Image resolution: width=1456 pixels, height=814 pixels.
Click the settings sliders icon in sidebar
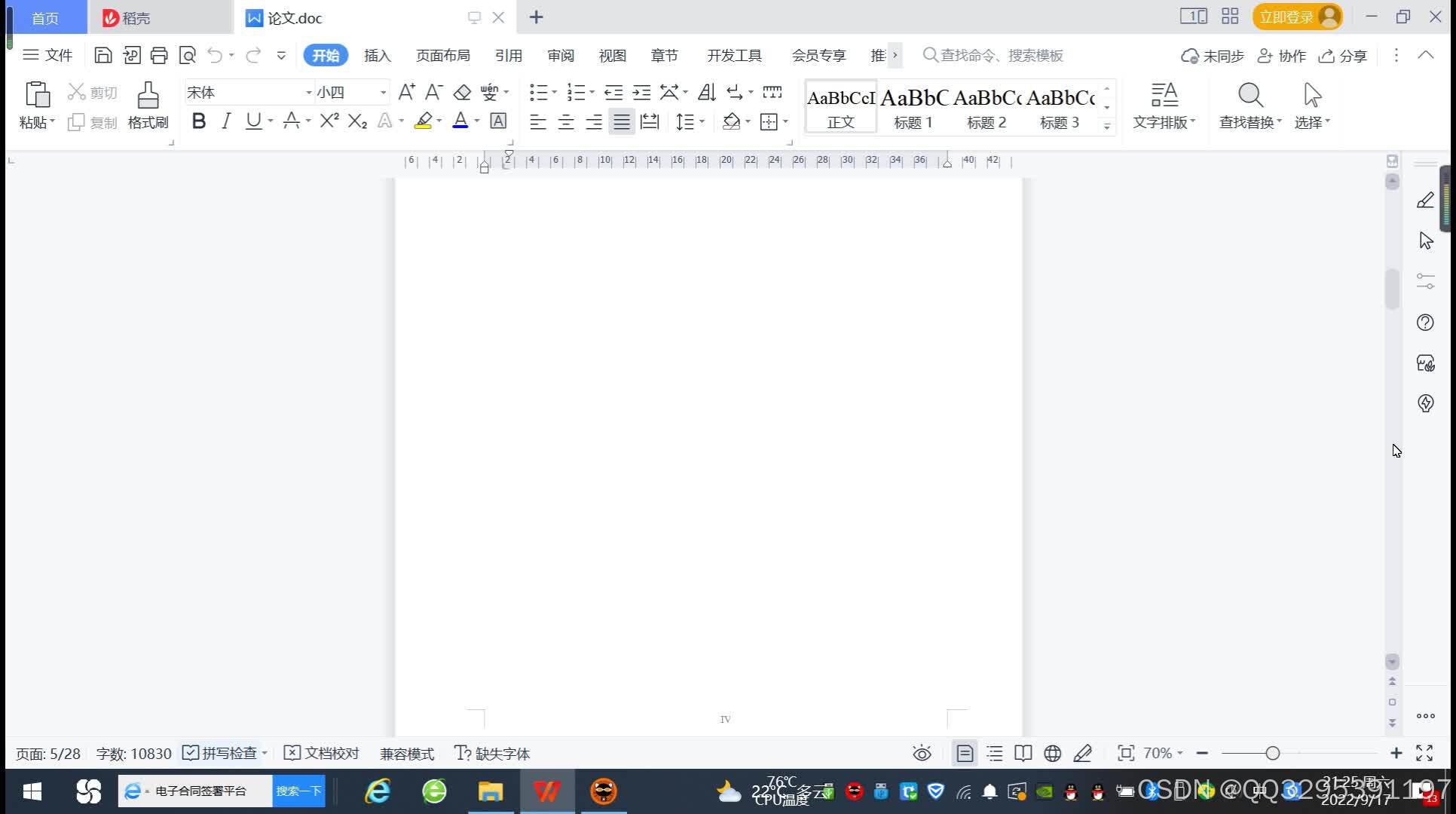pyautogui.click(x=1425, y=281)
